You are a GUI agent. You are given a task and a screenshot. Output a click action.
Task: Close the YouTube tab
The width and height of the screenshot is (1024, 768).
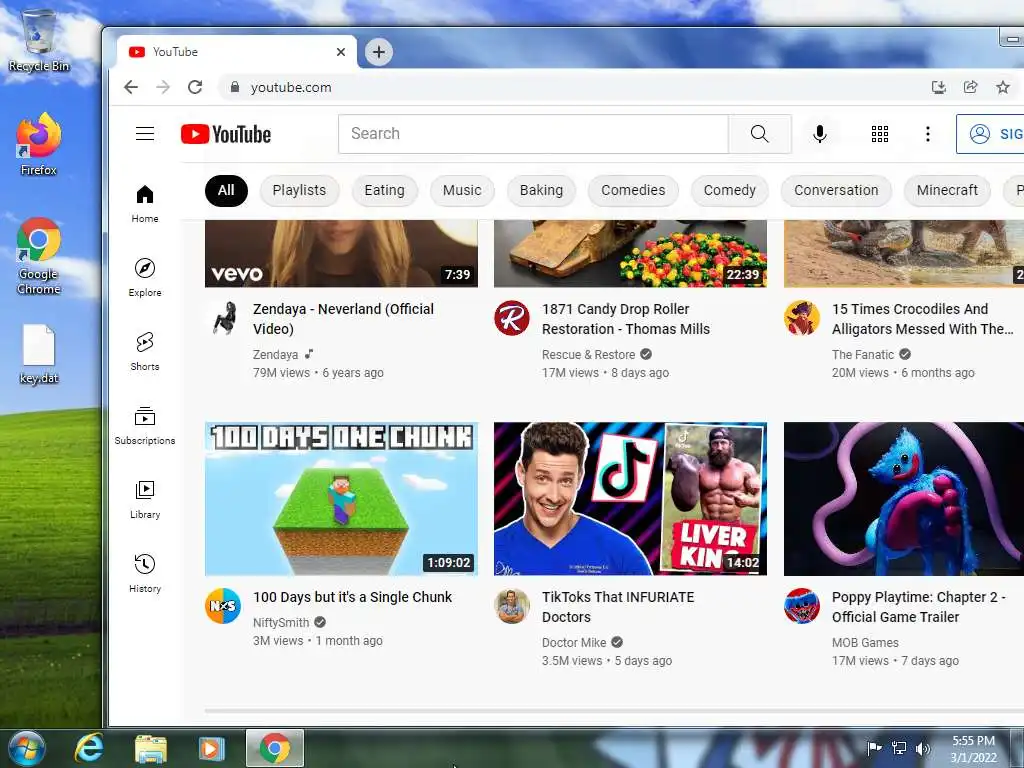(341, 52)
